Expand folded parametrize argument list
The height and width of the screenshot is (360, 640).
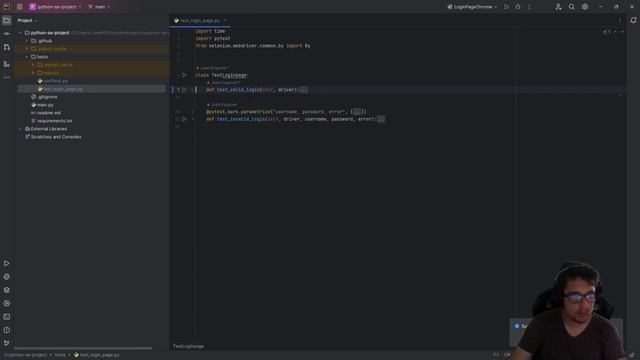tap(357, 112)
